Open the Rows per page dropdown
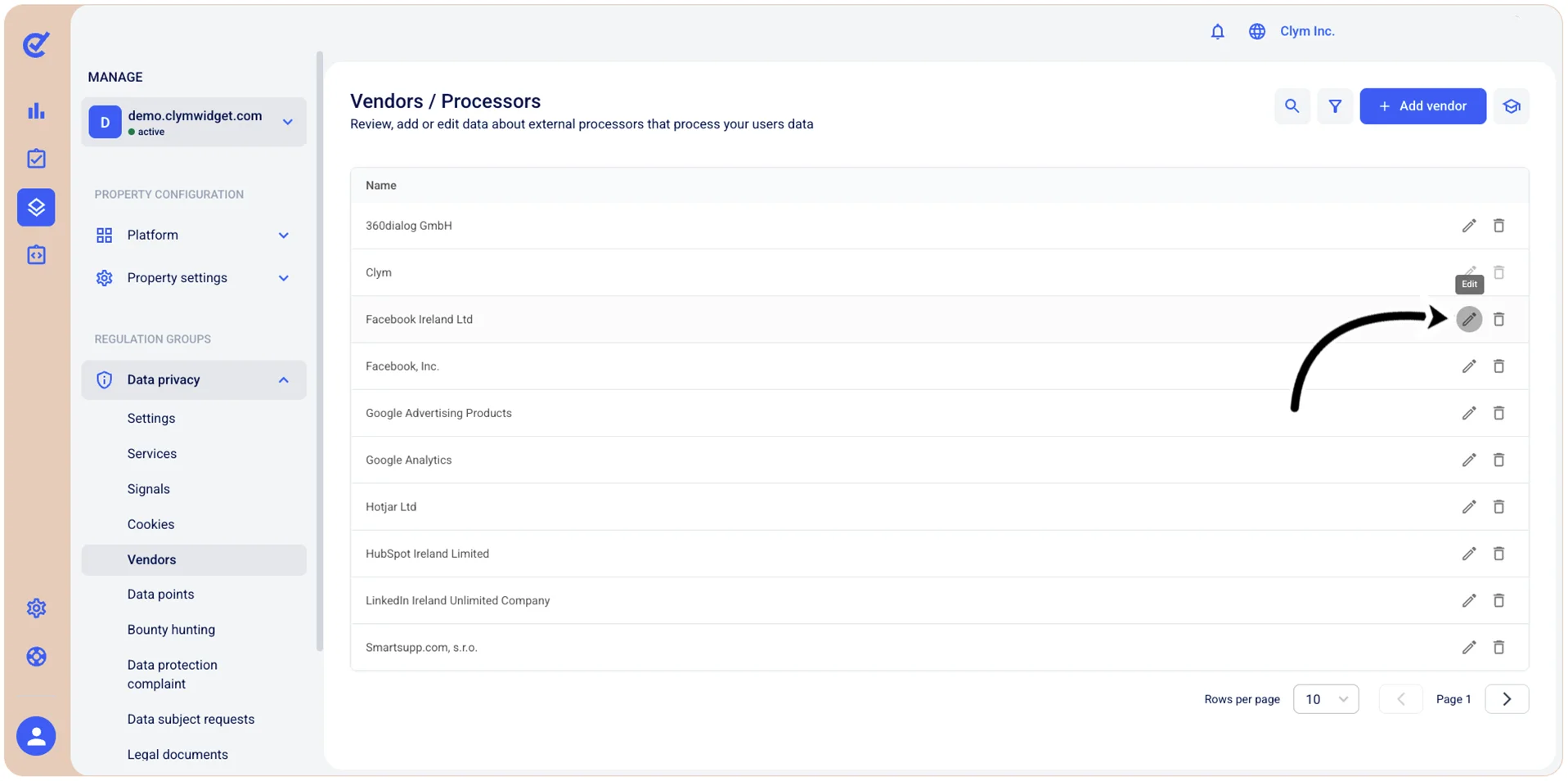1568x781 pixels. [1325, 699]
